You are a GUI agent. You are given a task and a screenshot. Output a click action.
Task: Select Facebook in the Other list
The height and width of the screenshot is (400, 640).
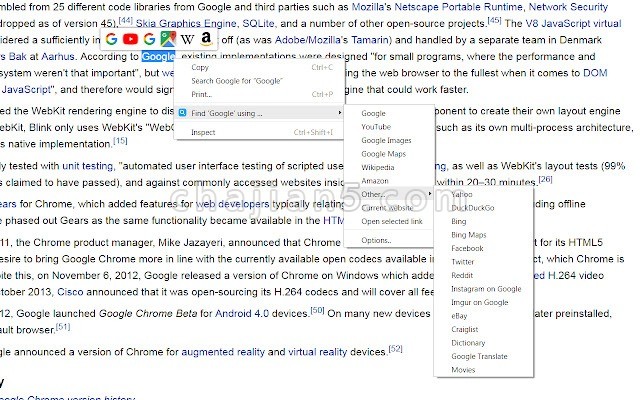coord(484,248)
